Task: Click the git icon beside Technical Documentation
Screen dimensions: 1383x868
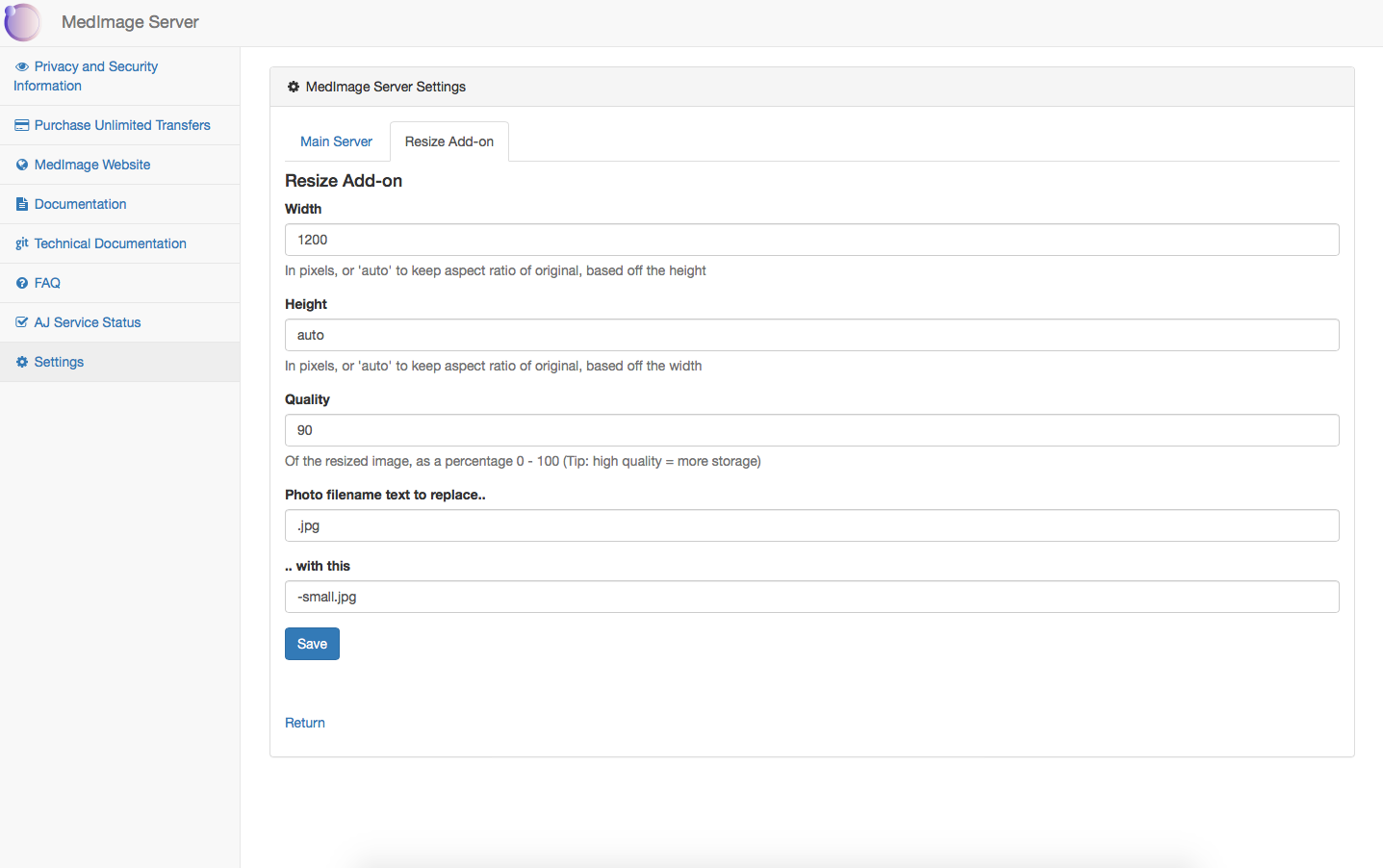Action: [x=21, y=243]
